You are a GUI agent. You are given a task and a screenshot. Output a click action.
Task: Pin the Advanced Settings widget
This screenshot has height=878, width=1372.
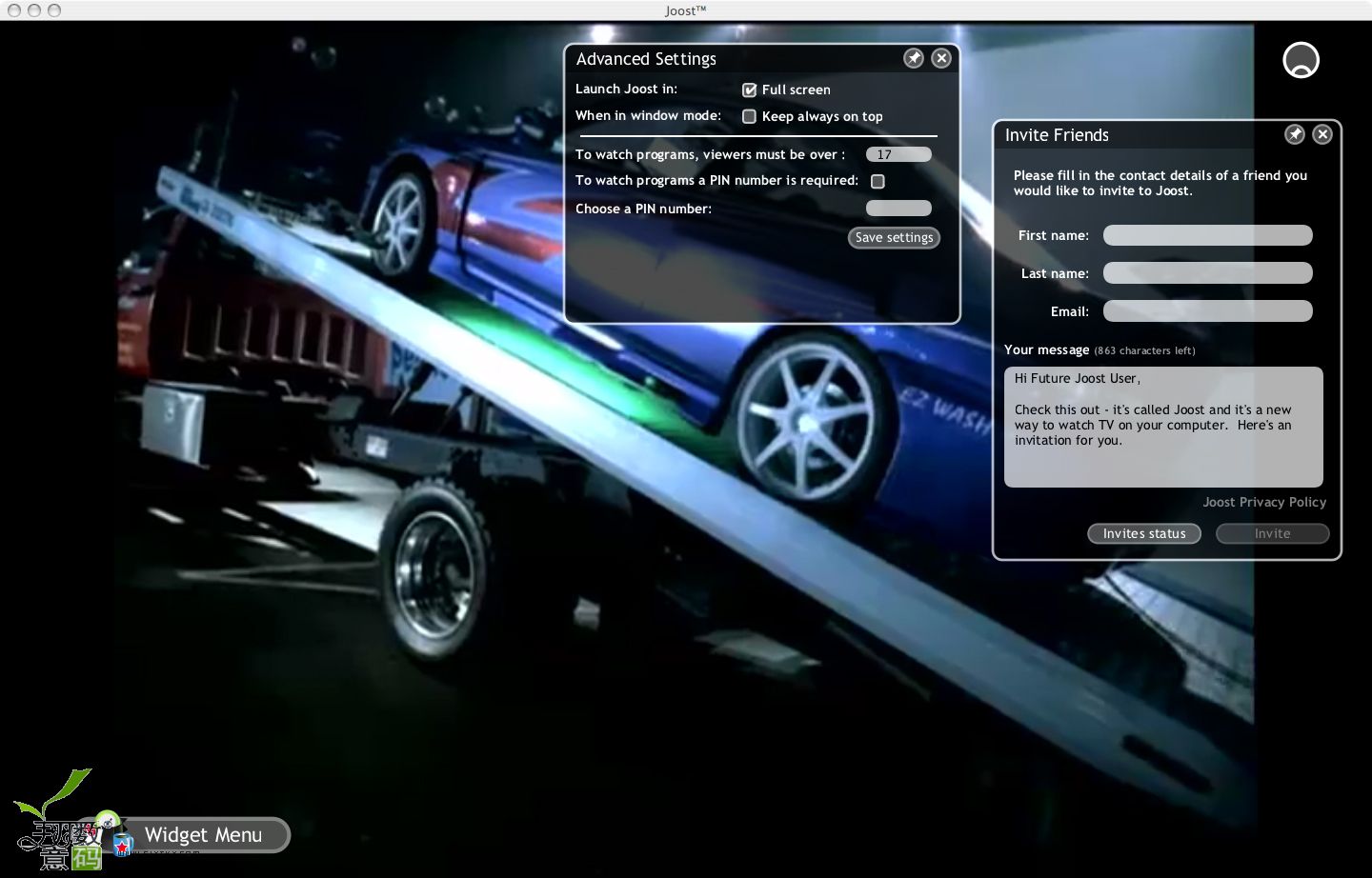click(x=914, y=58)
